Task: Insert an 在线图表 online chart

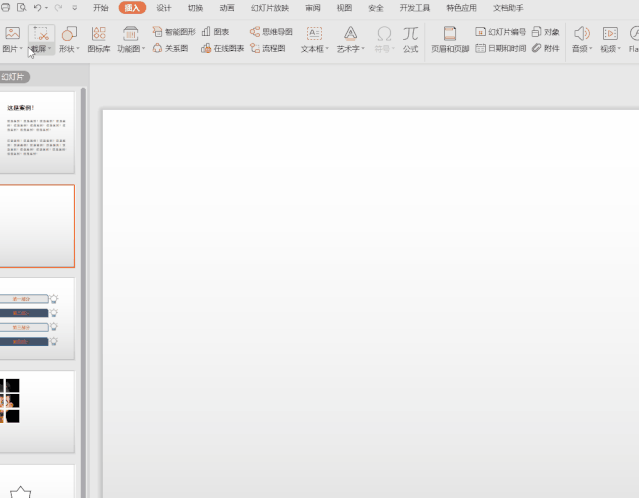Action: tap(223, 48)
